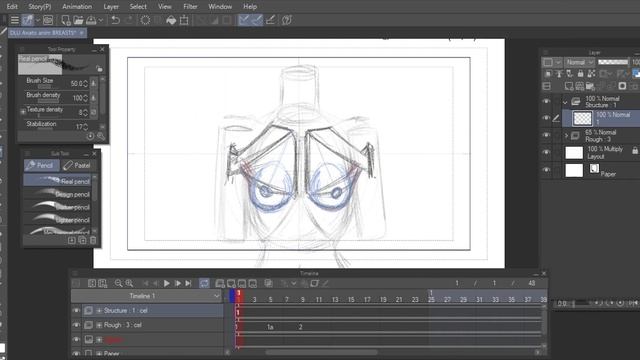The image size is (640, 360).
Task: Expand the Rough : 3 folder in Layer panel
Action: pyautogui.click(x=566, y=135)
